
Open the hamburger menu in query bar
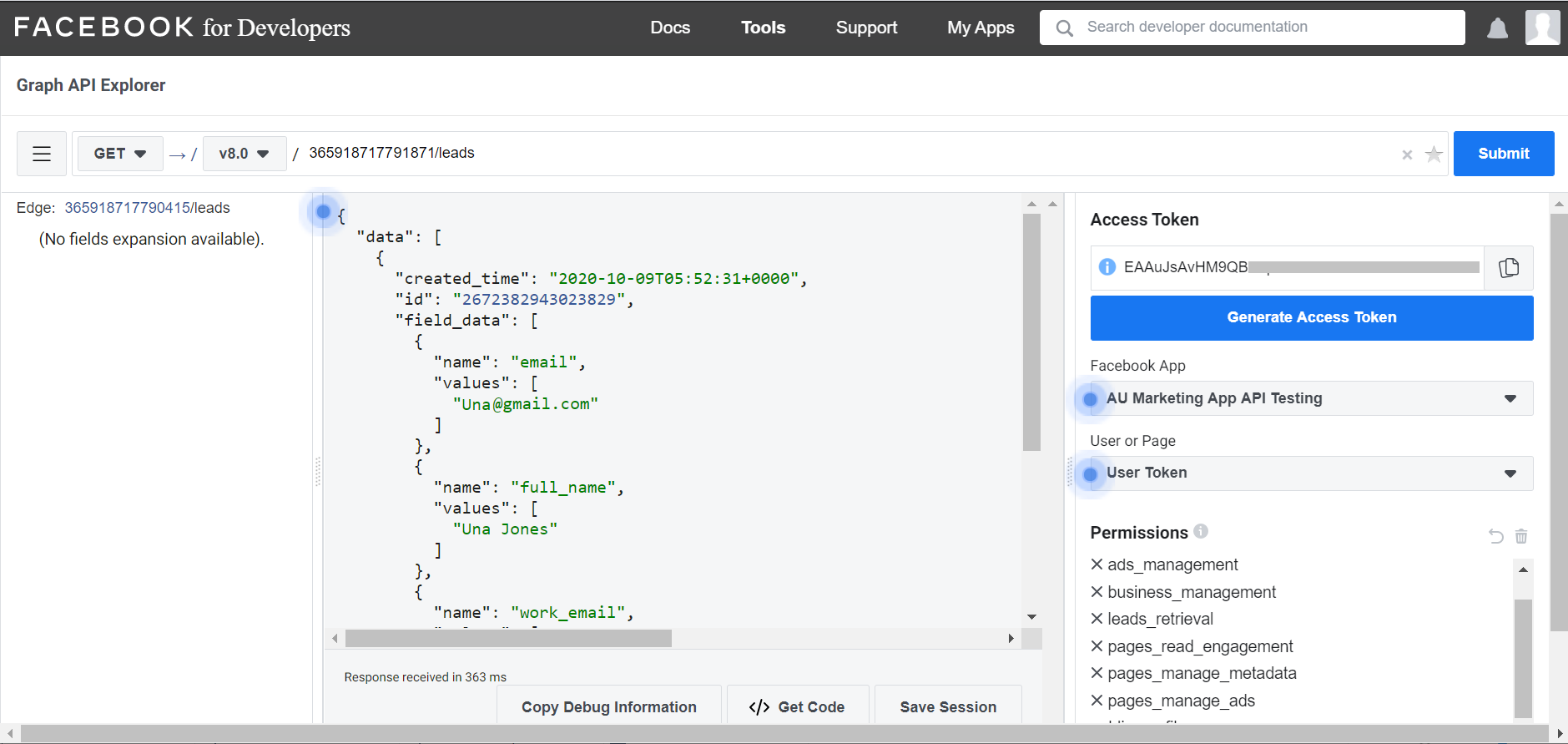tap(42, 154)
